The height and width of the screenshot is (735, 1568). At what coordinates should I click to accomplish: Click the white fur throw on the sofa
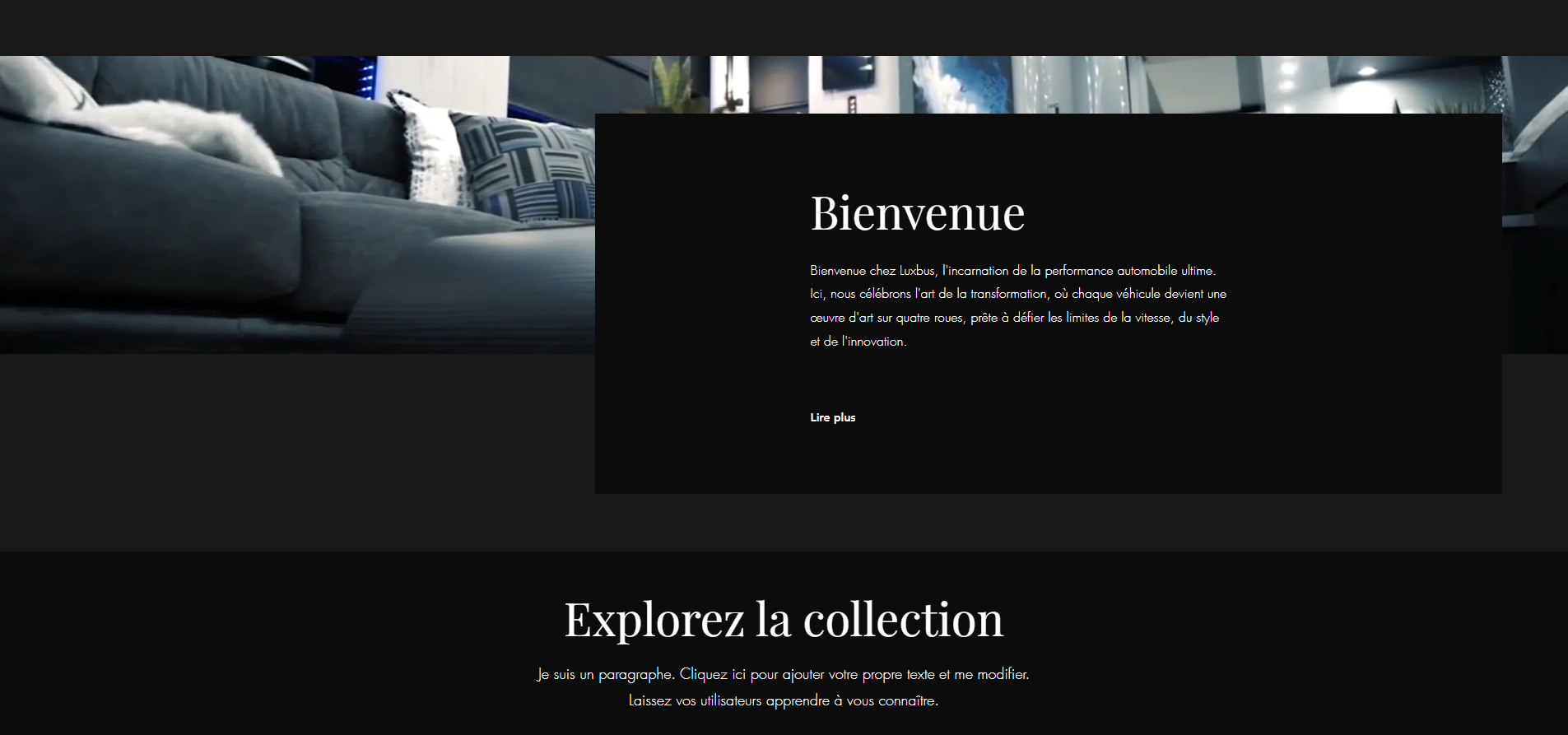click(198, 132)
